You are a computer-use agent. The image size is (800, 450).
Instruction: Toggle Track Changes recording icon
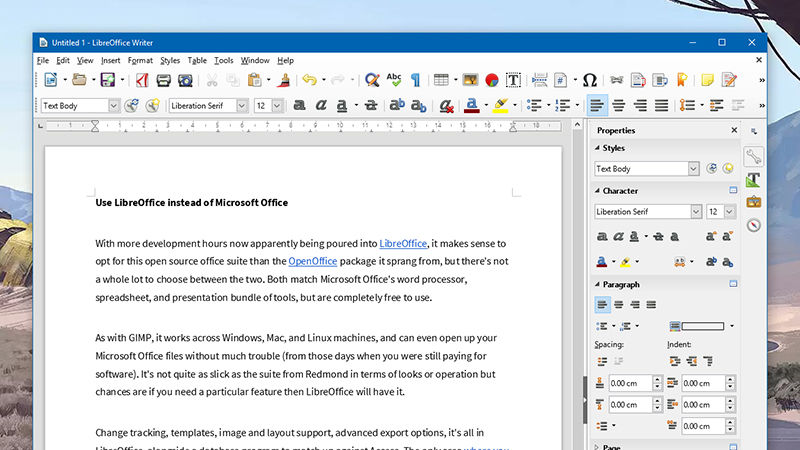729,80
